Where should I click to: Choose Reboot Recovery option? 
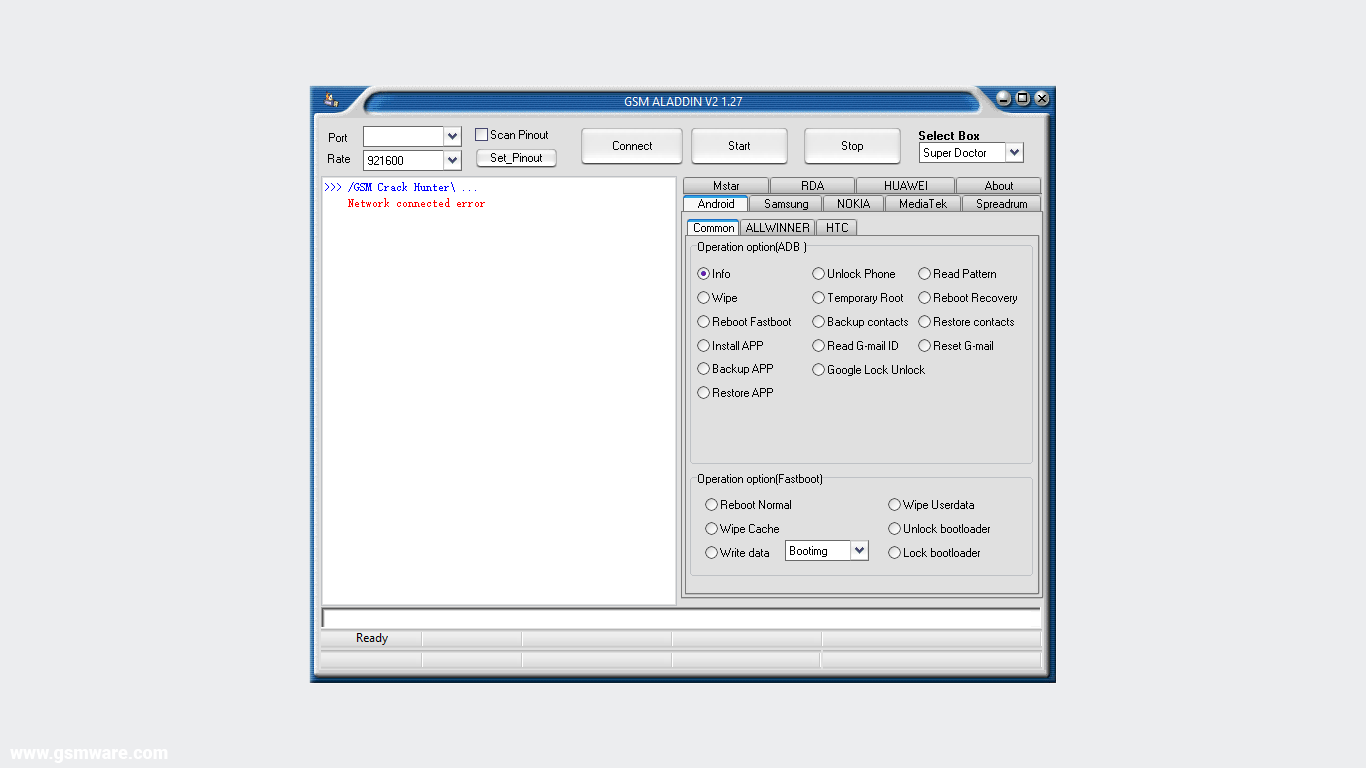pos(924,297)
